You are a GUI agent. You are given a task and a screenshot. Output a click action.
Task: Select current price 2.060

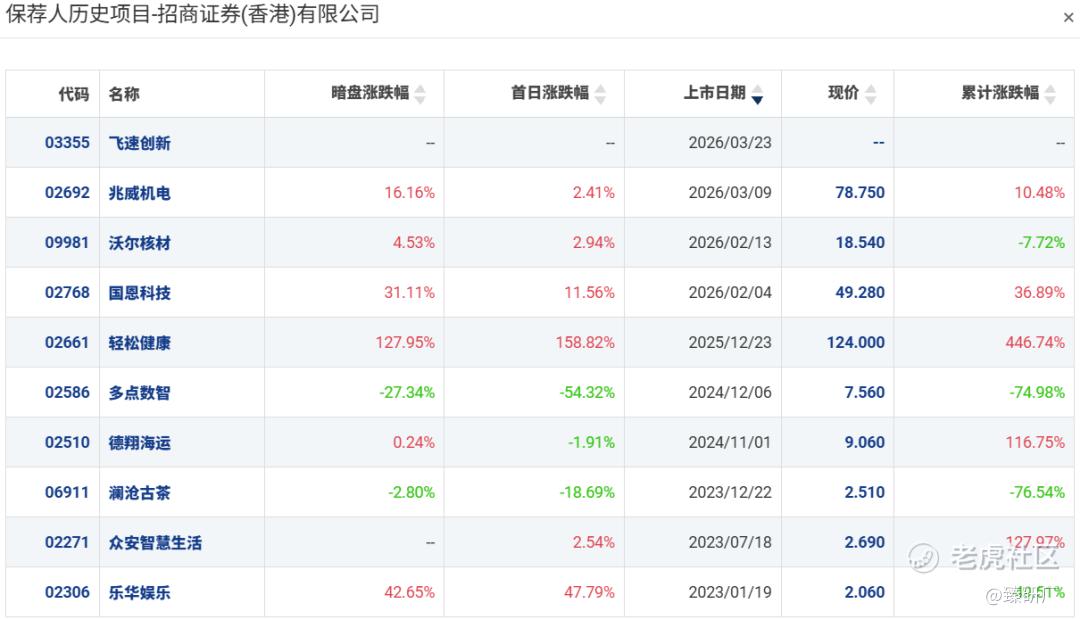click(x=865, y=592)
